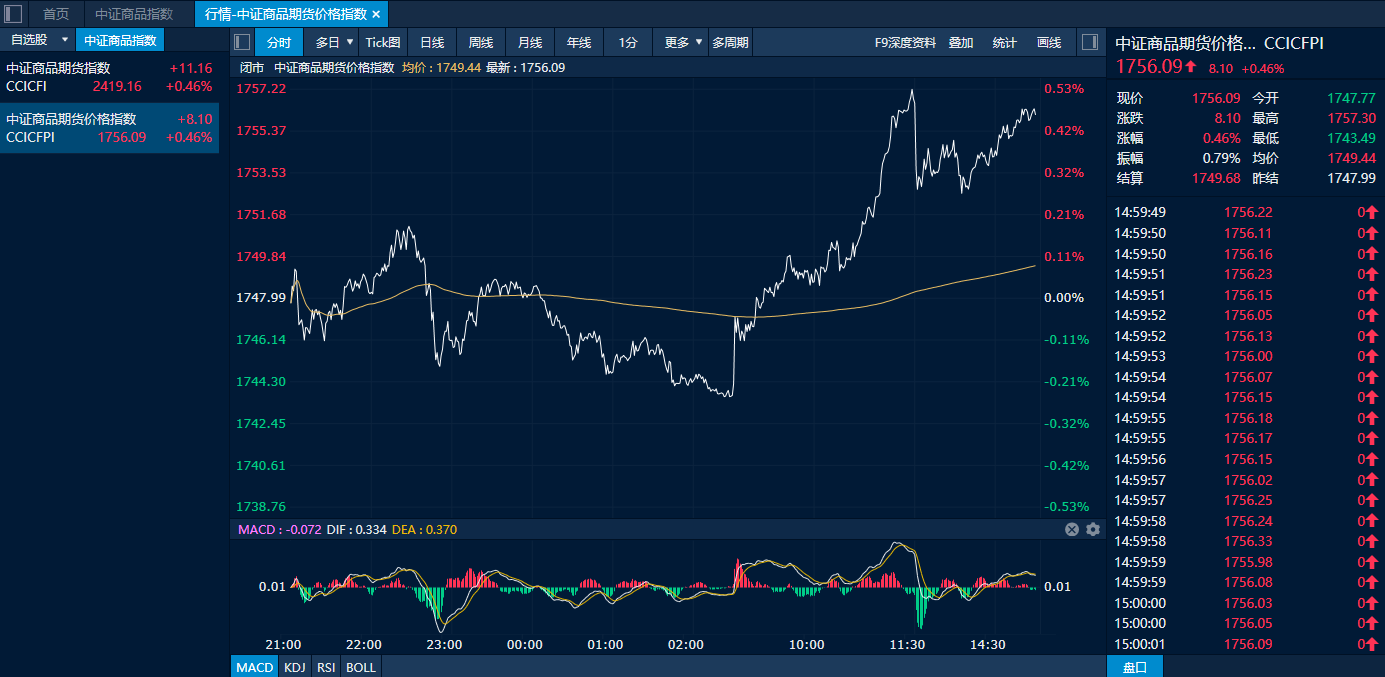Screen dimensions: 1385x677
Task: Open MACD indicator settings gear
Action: coord(1093,529)
